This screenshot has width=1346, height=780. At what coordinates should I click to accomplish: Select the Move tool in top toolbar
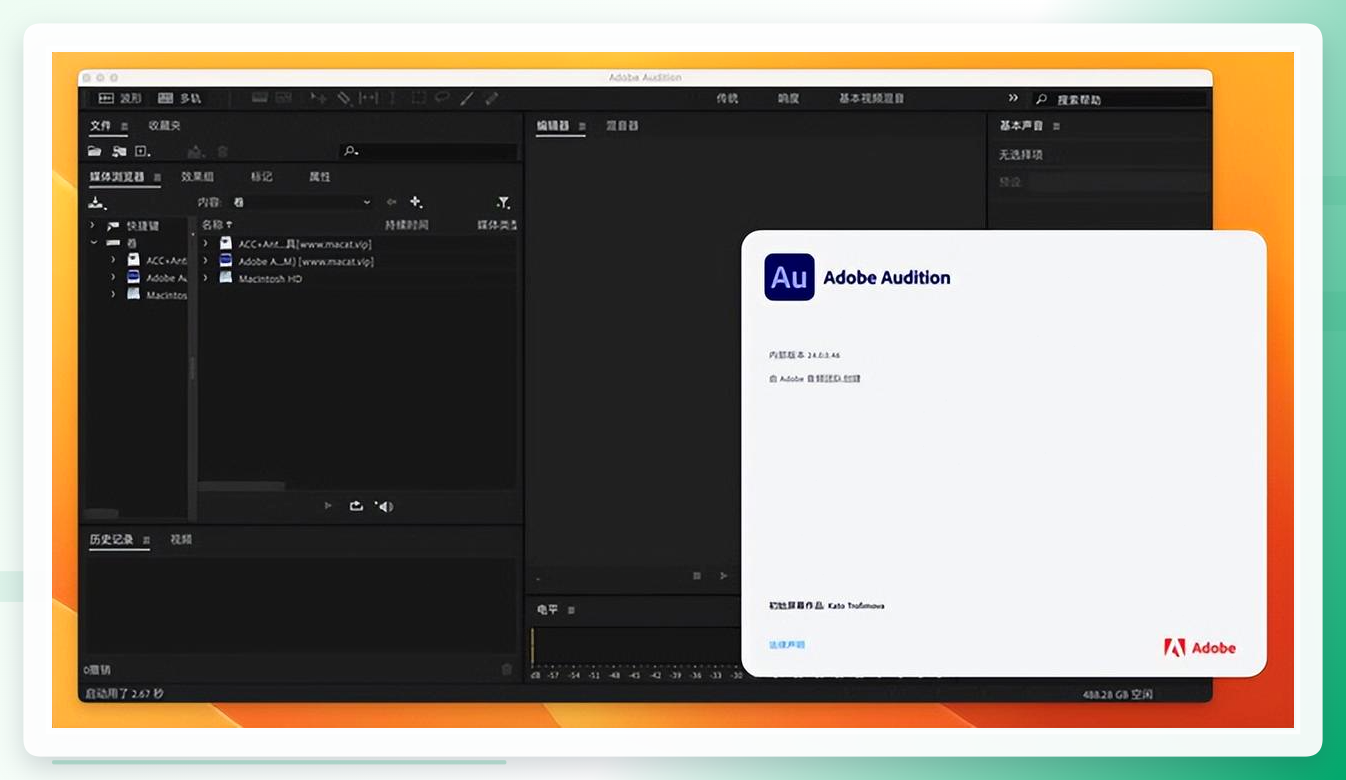[319, 98]
